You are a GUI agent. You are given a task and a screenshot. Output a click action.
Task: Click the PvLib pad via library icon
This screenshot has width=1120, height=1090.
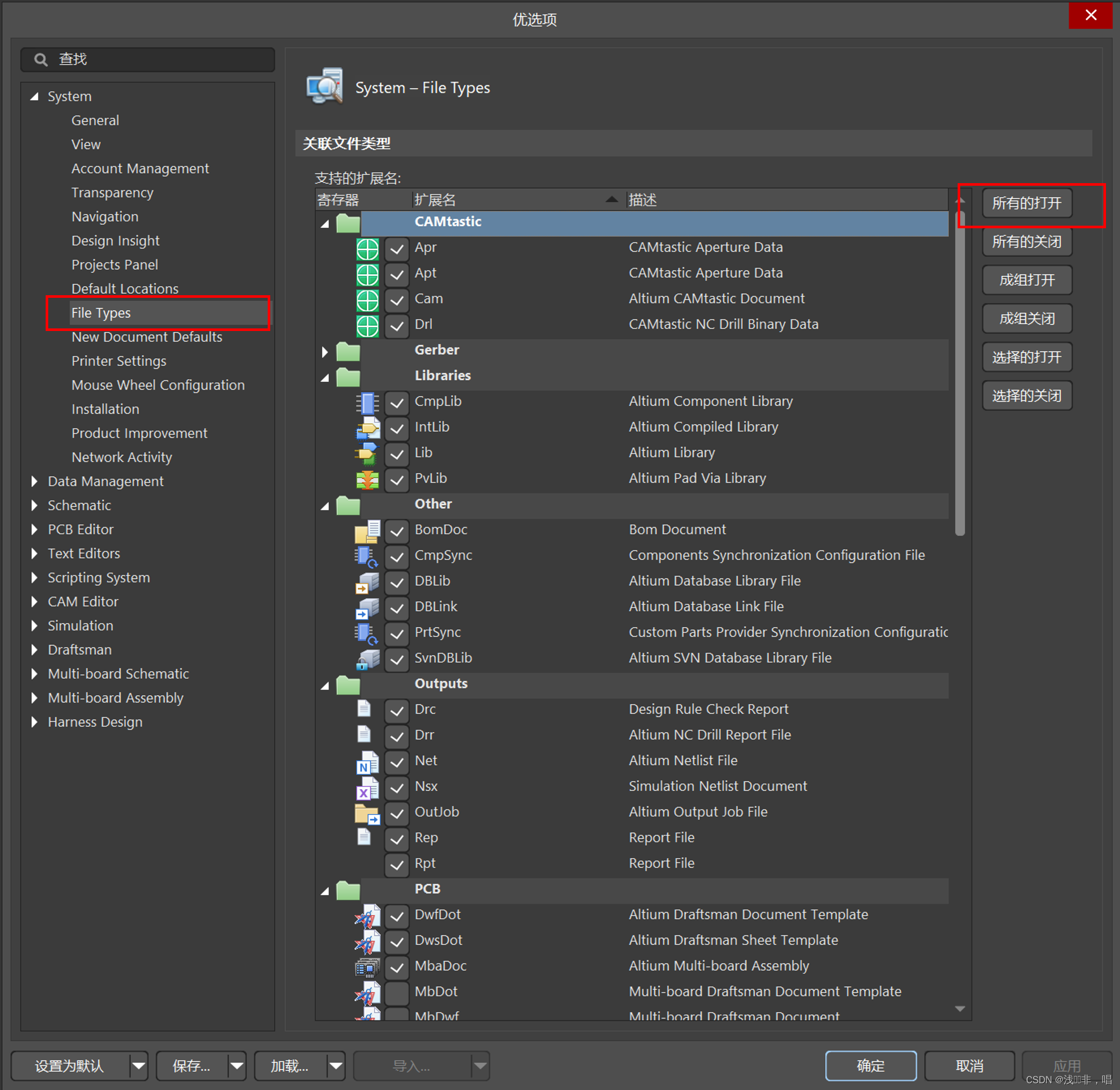[367, 479]
